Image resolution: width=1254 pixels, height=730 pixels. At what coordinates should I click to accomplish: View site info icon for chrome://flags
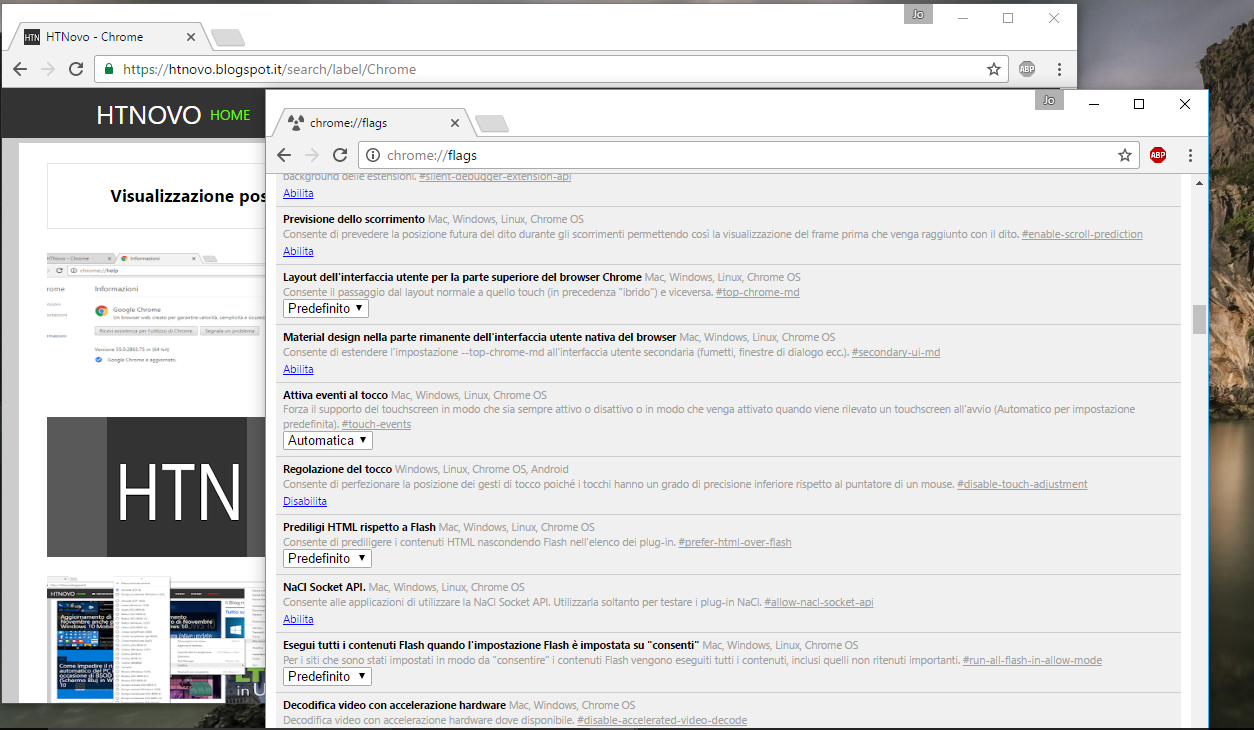(372, 155)
